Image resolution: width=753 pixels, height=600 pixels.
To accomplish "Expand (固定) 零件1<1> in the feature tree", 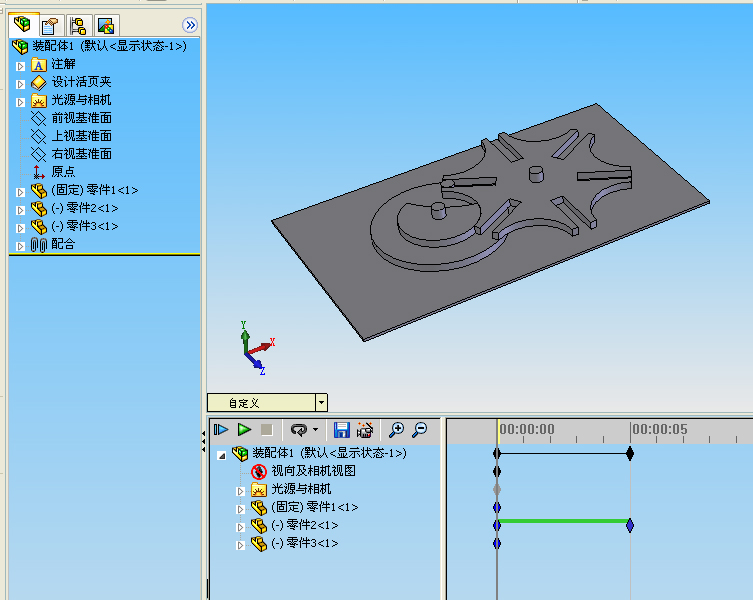I will [x=20, y=192].
